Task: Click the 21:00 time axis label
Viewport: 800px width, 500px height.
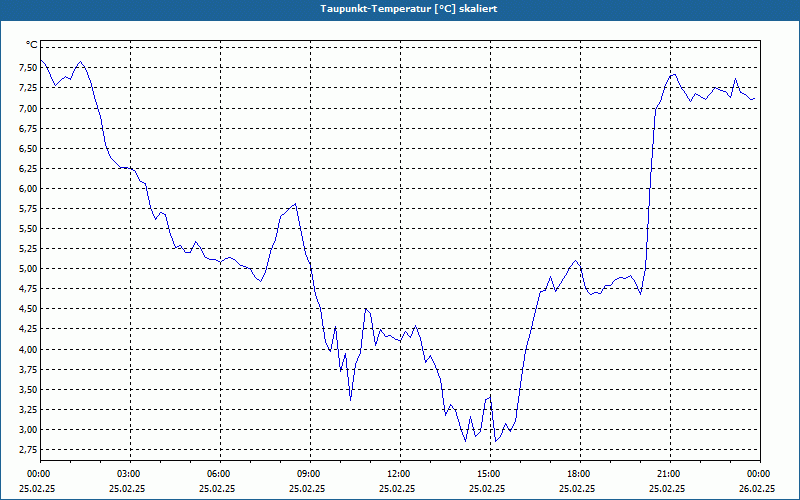Action: [670, 474]
